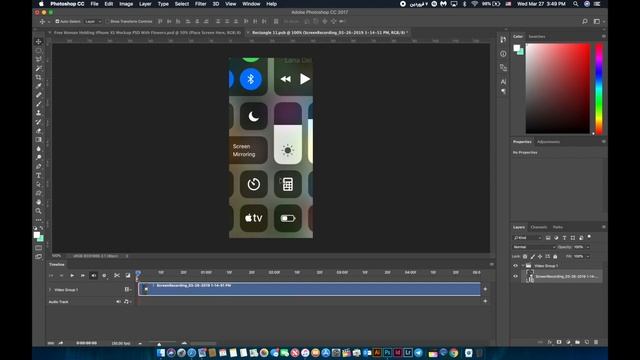Viewport: 640px width, 360px height.
Task: Mute the Audio Track
Action: tap(118, 302)
